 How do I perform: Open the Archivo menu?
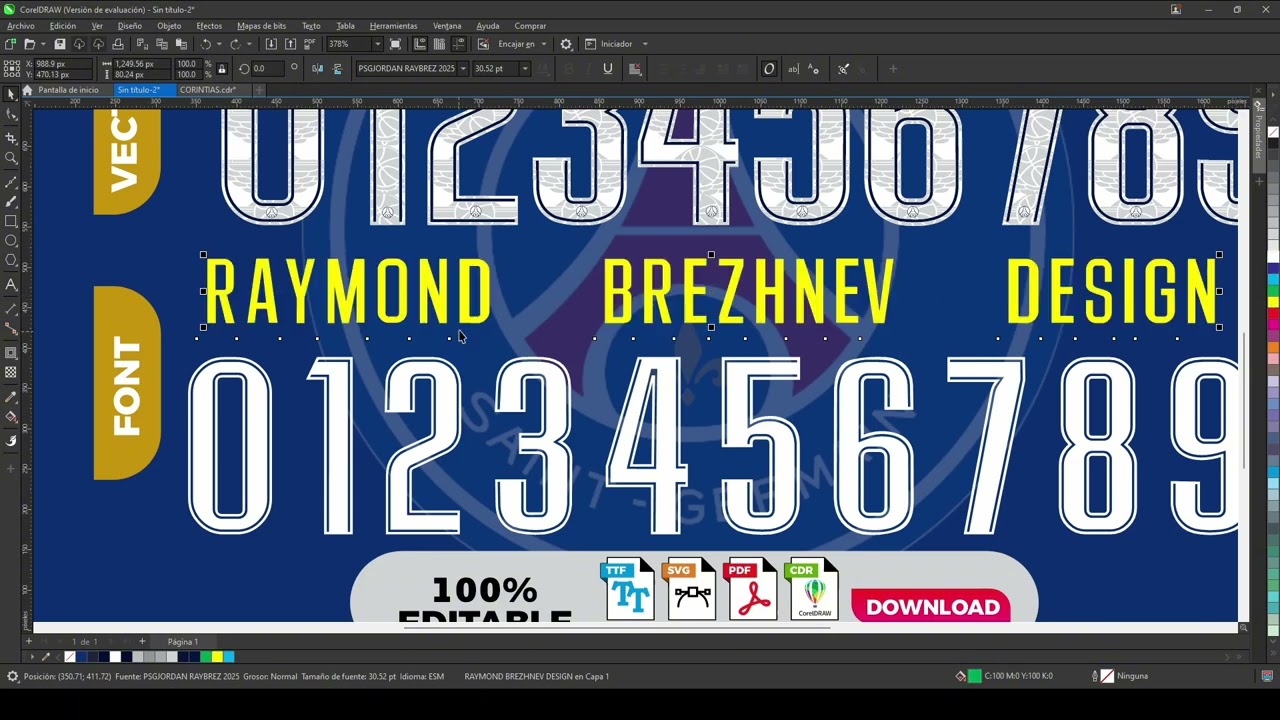click(x=21, y=26)
